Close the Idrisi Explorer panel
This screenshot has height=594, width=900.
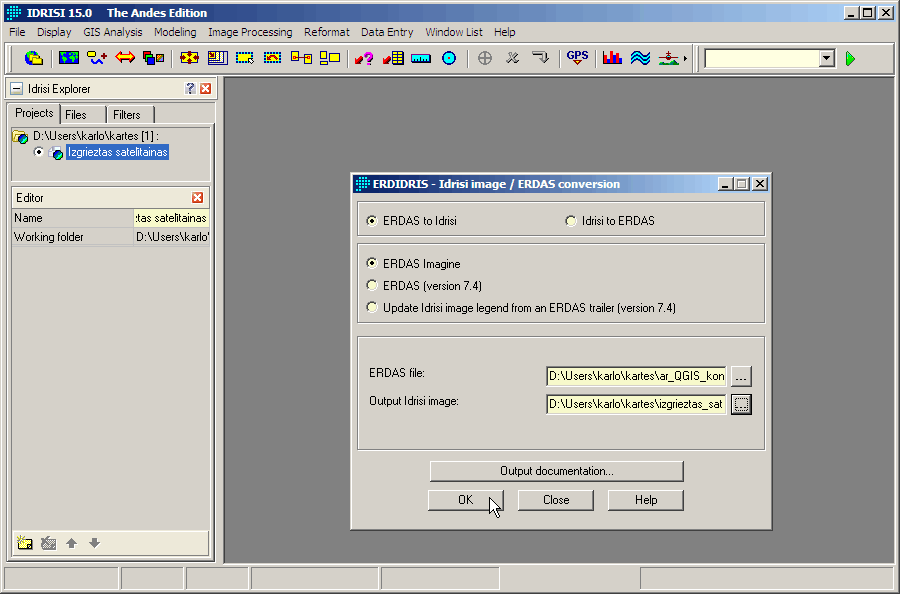205,88
